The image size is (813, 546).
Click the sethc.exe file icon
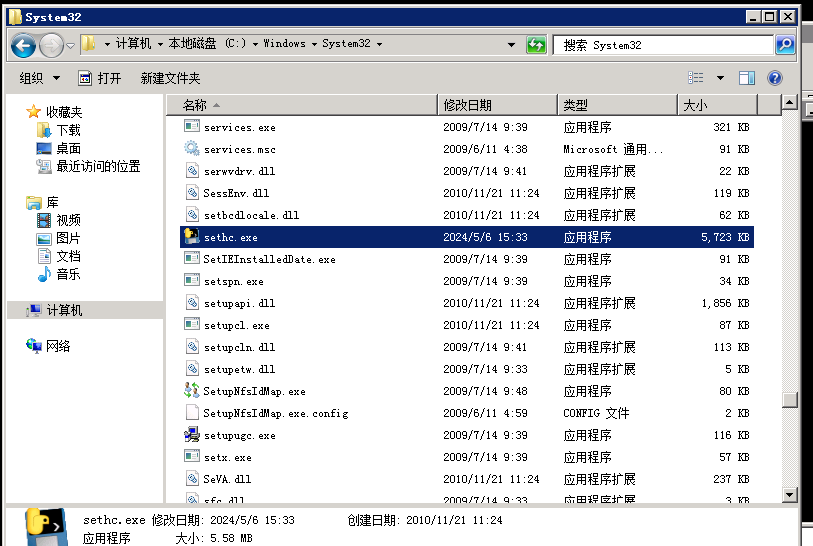(x=192, y=236)
